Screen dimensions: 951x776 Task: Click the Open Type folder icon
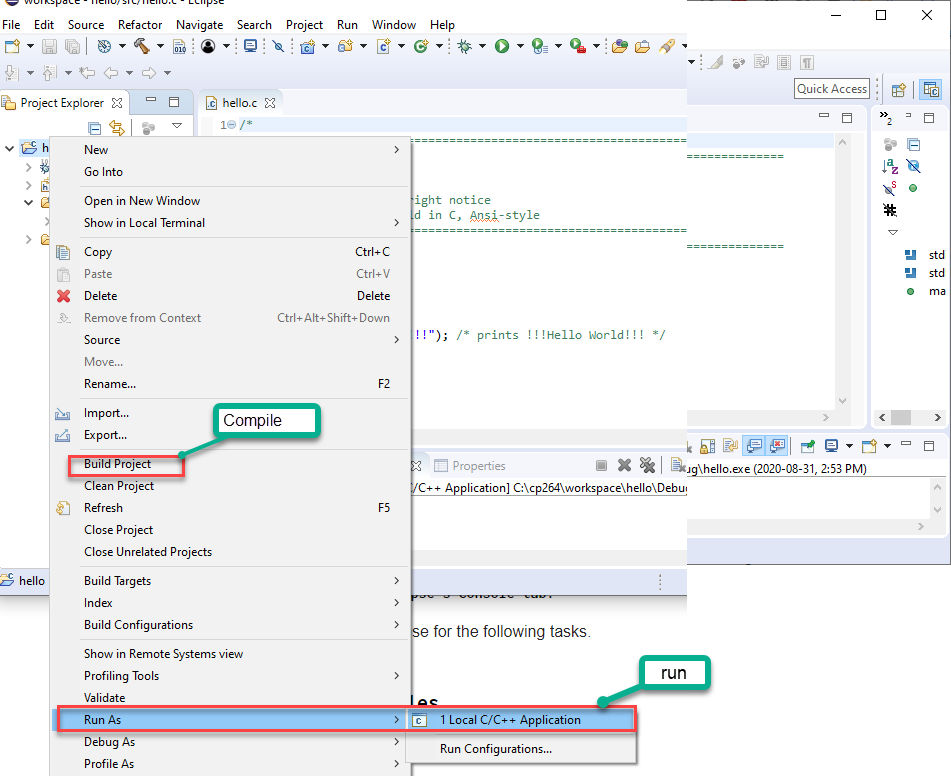[619, 46]
